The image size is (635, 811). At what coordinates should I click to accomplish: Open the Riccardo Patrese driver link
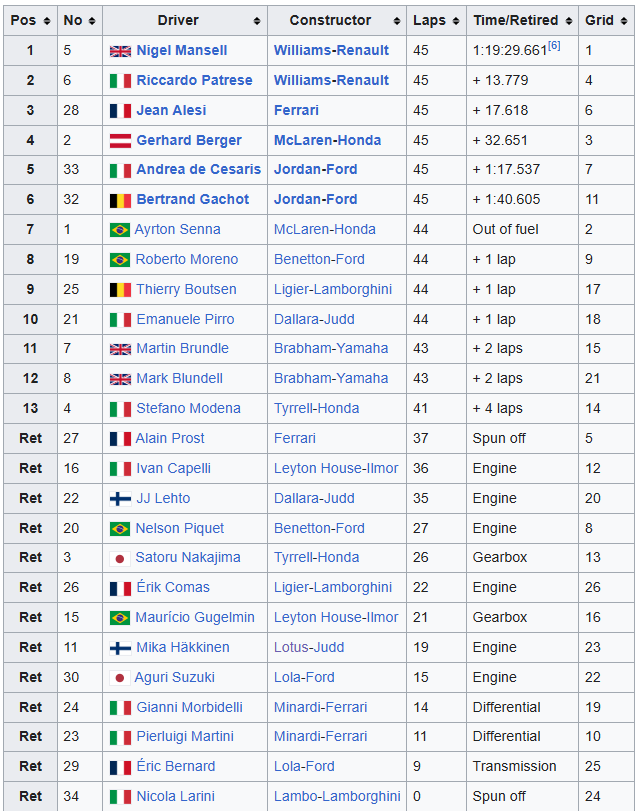click(194, 80)
